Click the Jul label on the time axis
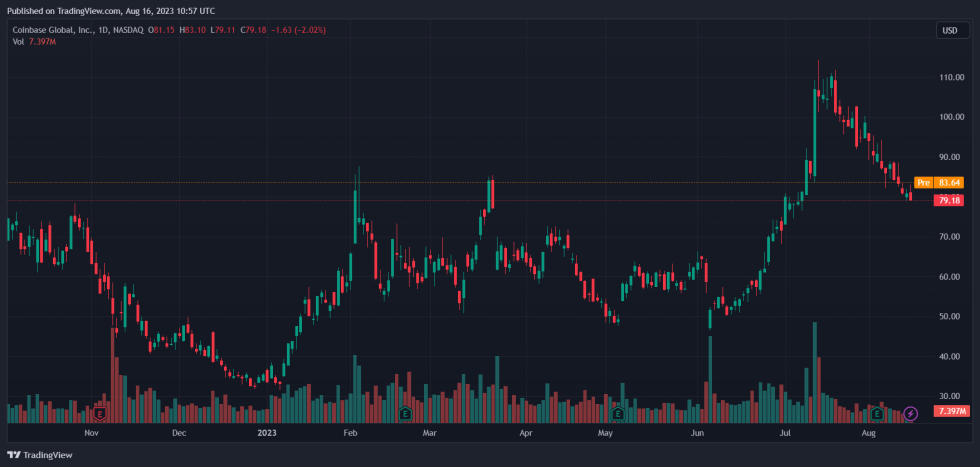This screenshot has height=467, width=980. [x=785, y=434]
